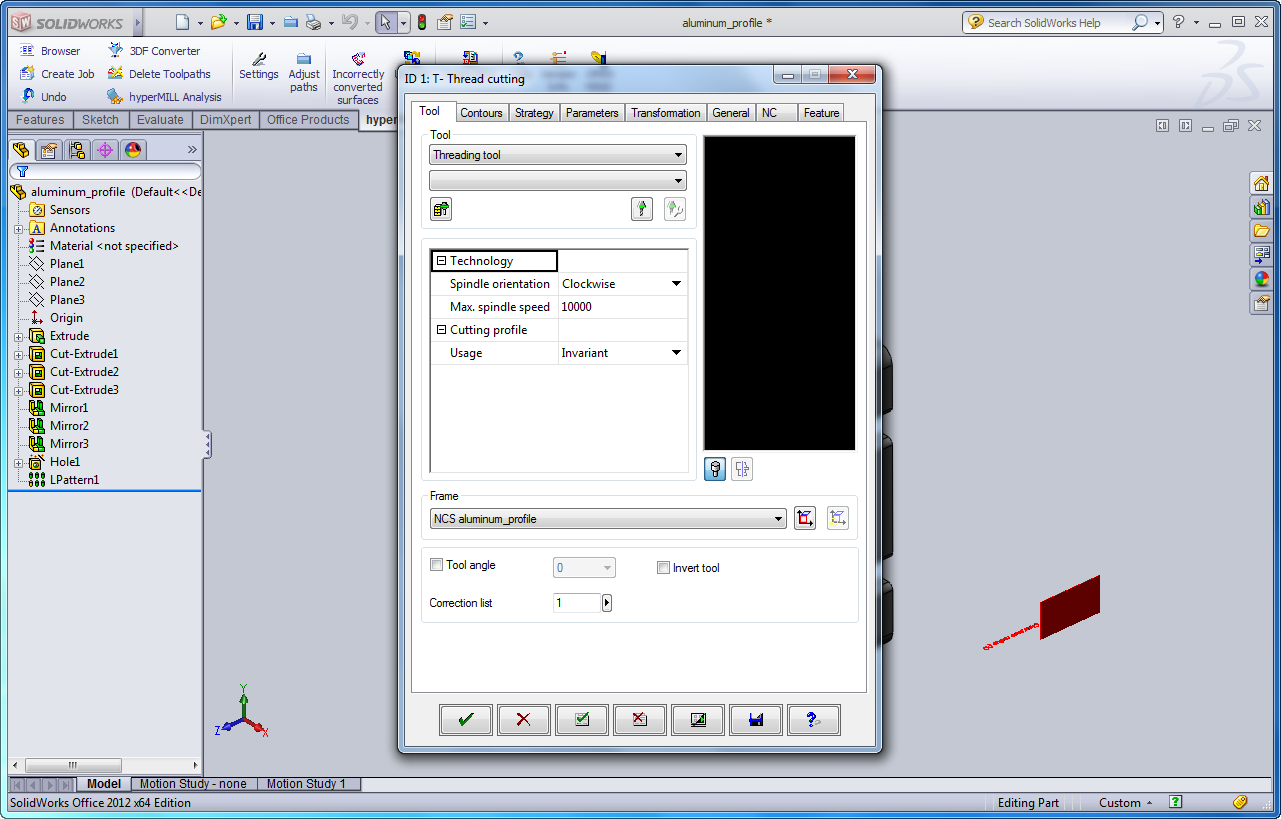Click Adjust paths tool

click(x=304, y=73)
